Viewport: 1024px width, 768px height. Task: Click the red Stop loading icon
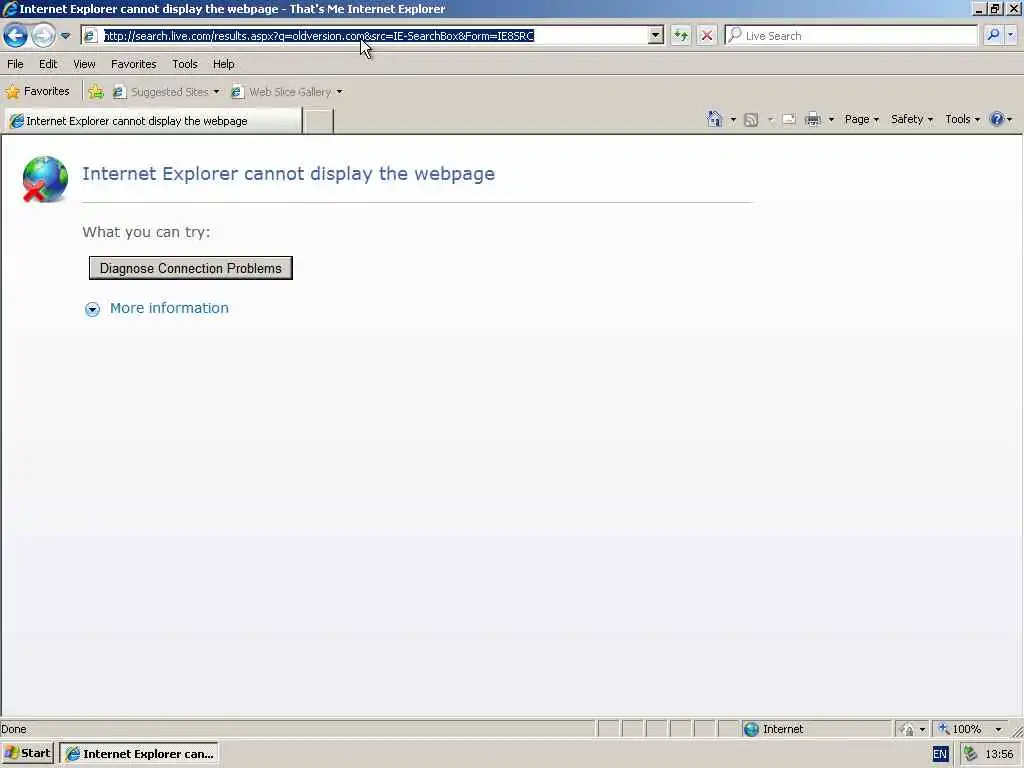pyautogui.click(x=707, y=36)
